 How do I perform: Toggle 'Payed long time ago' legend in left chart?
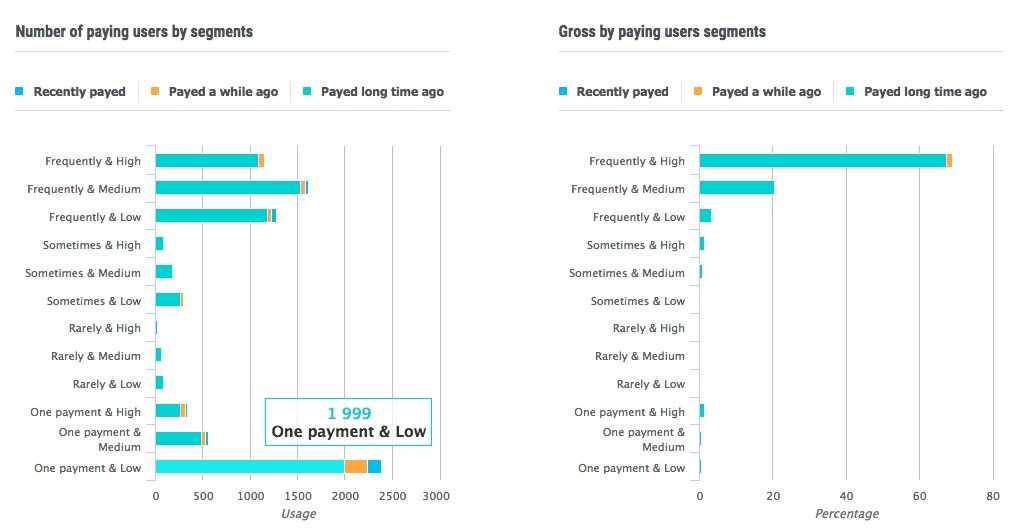coord(373,92)
